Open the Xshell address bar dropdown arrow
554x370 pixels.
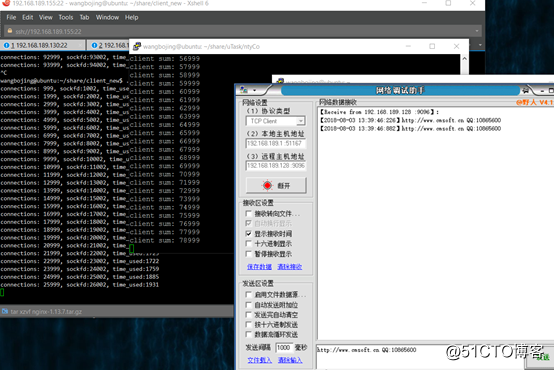pyautogui.click(x=477, y=31)
